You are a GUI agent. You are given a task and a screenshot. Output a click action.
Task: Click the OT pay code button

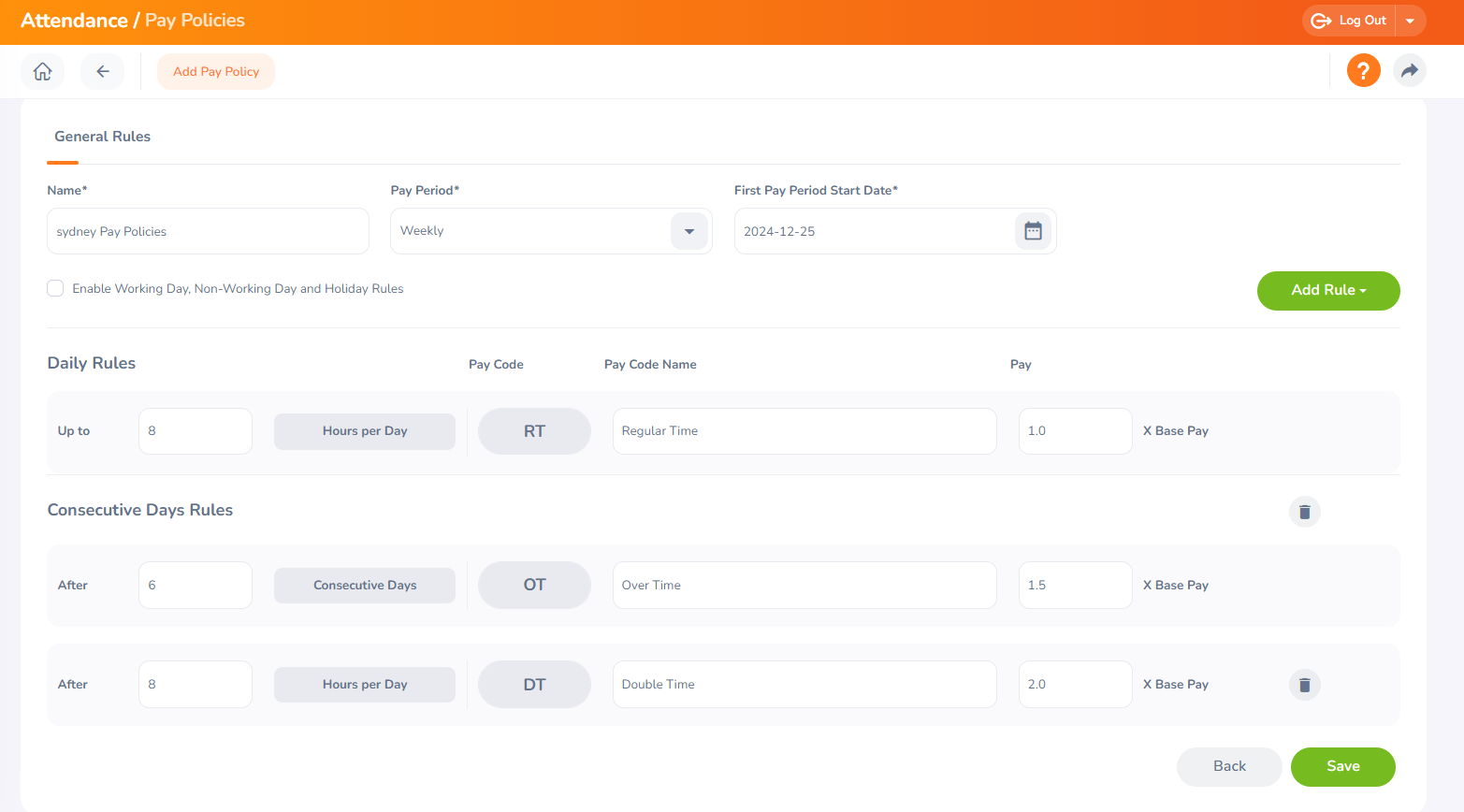534,586
